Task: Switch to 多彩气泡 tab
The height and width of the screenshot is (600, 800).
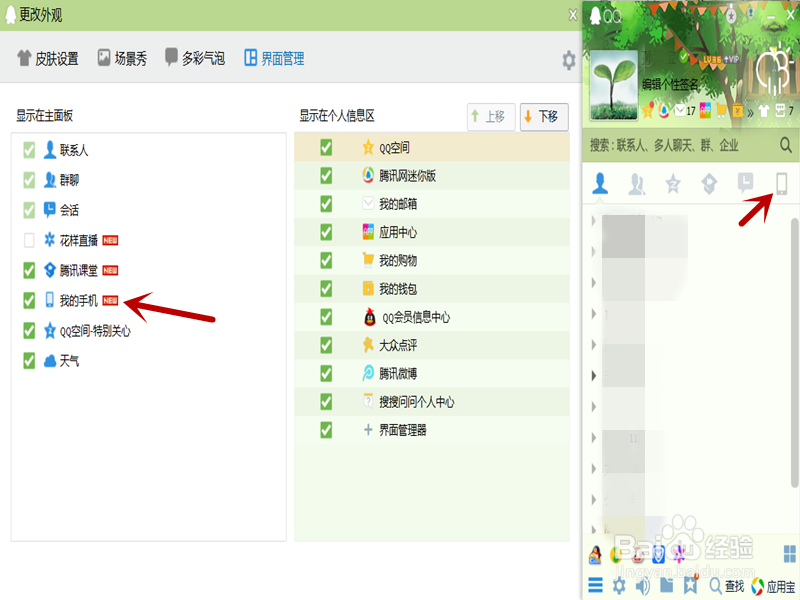Action: pos(195,58)
